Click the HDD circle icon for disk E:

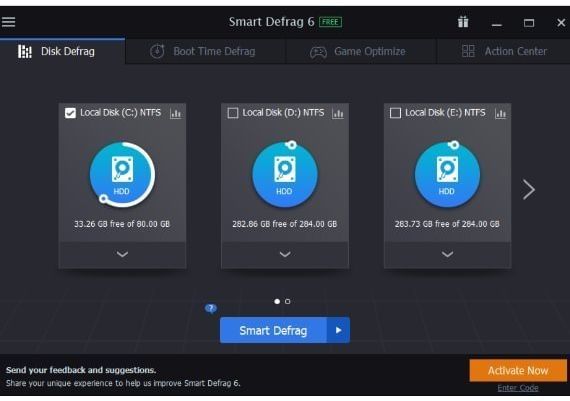pos(447,175)
